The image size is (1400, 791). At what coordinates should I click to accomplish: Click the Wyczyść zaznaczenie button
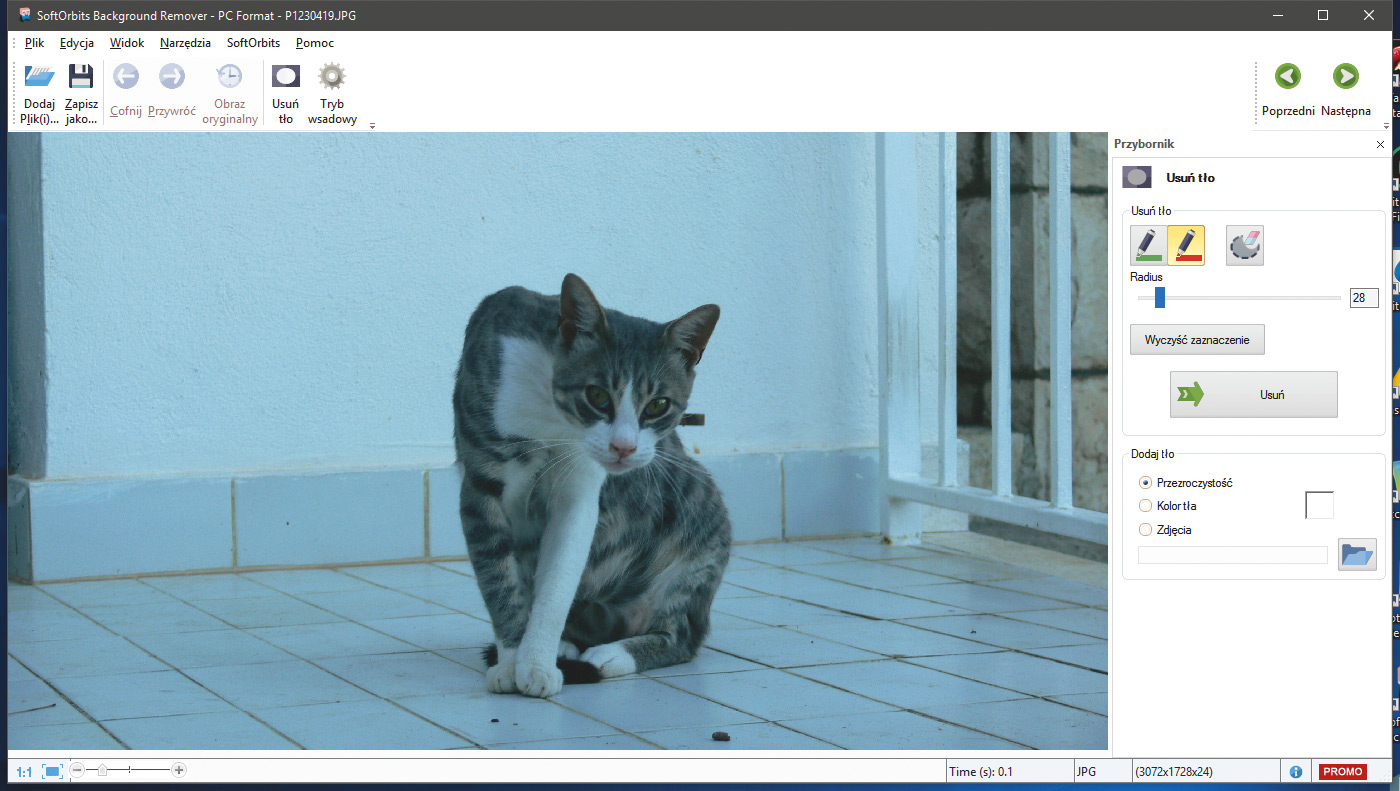[1197, 339]
